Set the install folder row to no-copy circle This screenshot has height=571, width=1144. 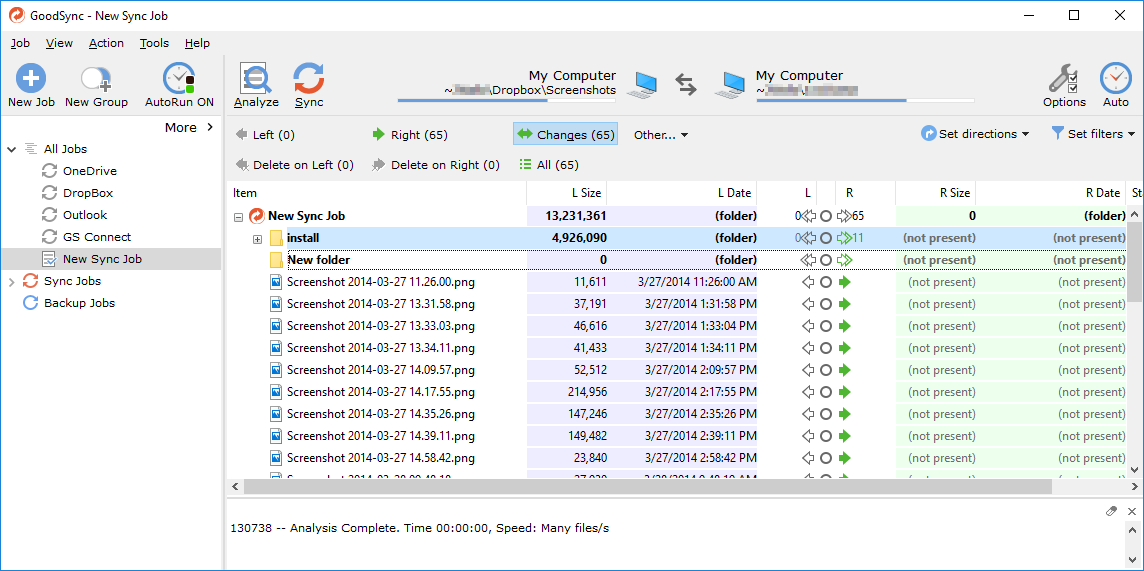click(826, 238)
